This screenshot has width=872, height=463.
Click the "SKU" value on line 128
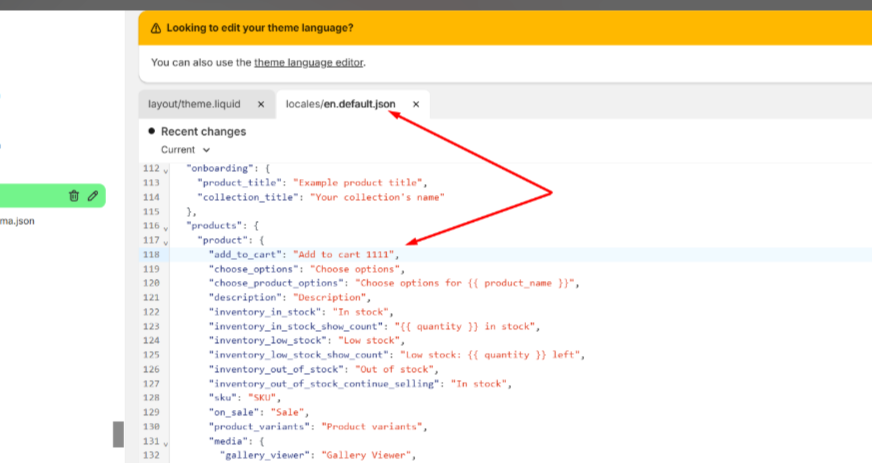point(262,397)
